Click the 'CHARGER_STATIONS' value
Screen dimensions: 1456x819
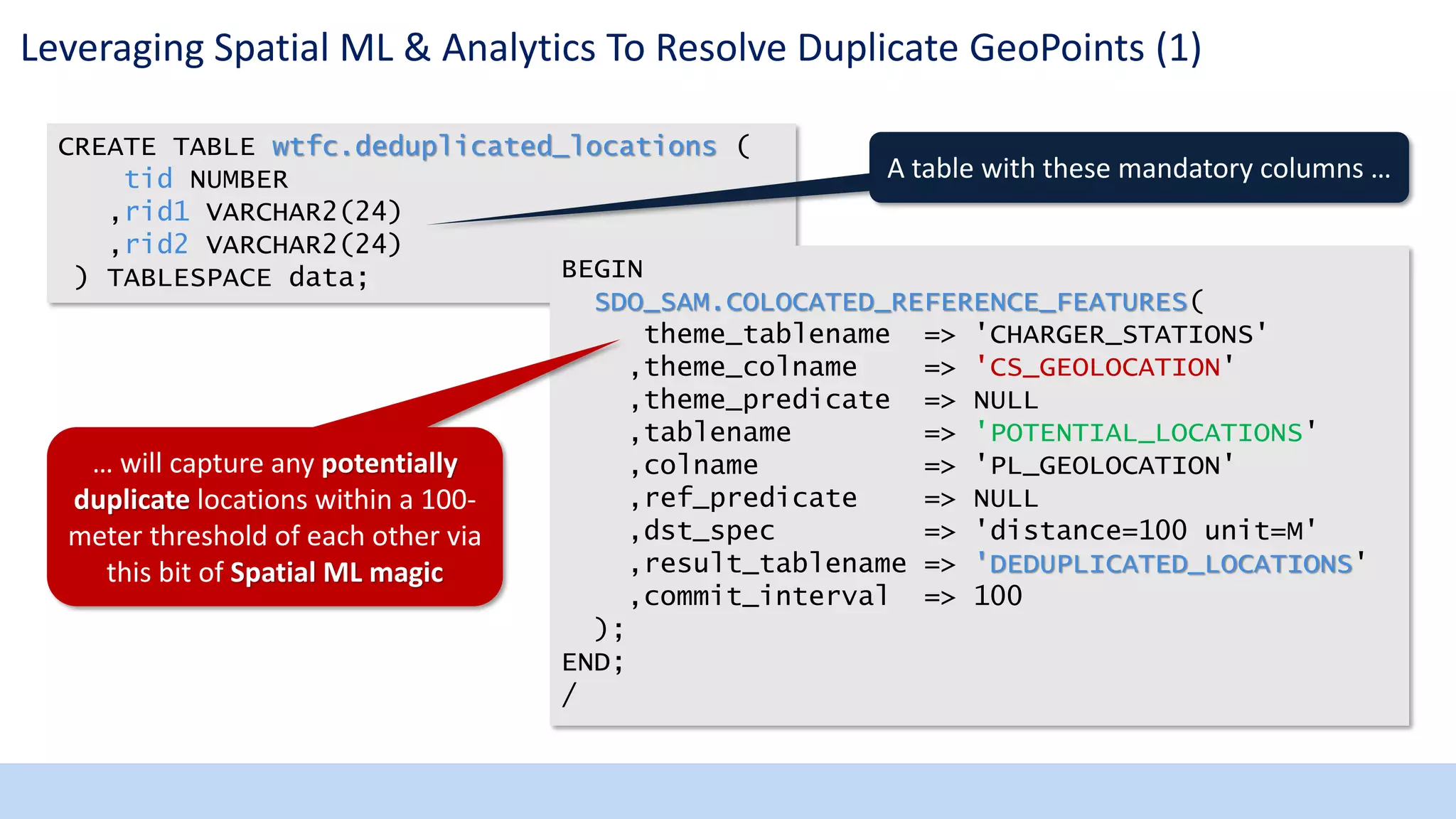click(x=1120, y=334)
